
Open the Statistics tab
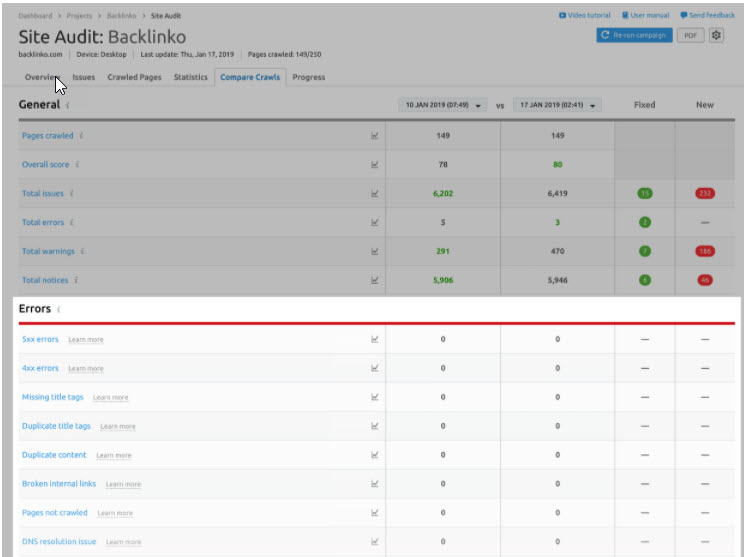click(191, 77)
